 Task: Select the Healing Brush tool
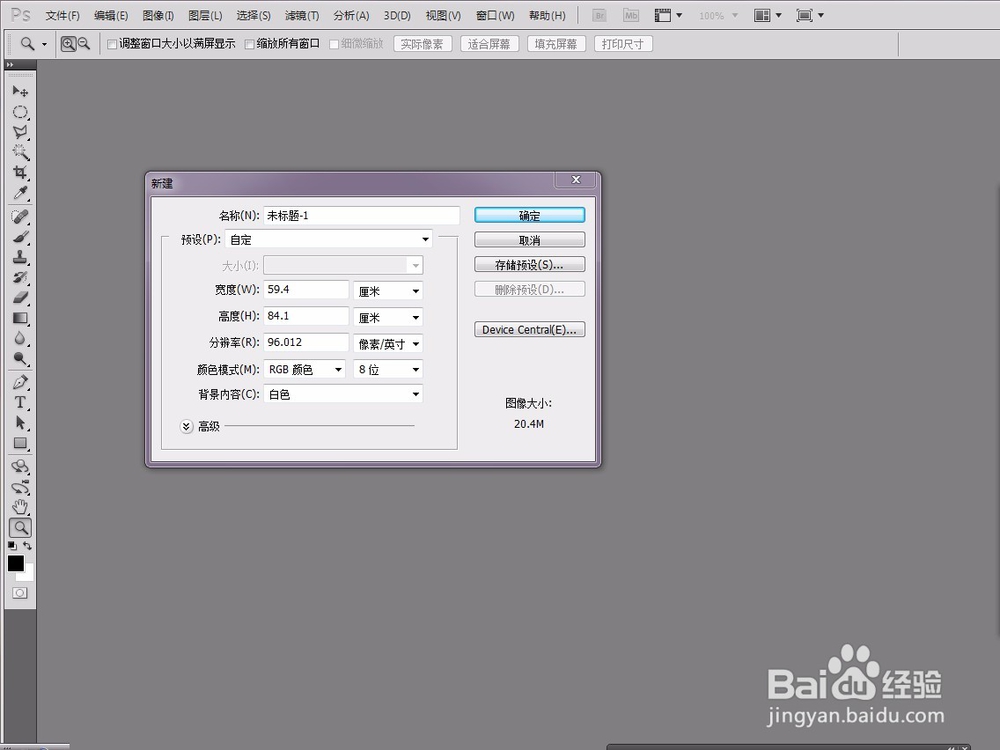tap(20, 217)
